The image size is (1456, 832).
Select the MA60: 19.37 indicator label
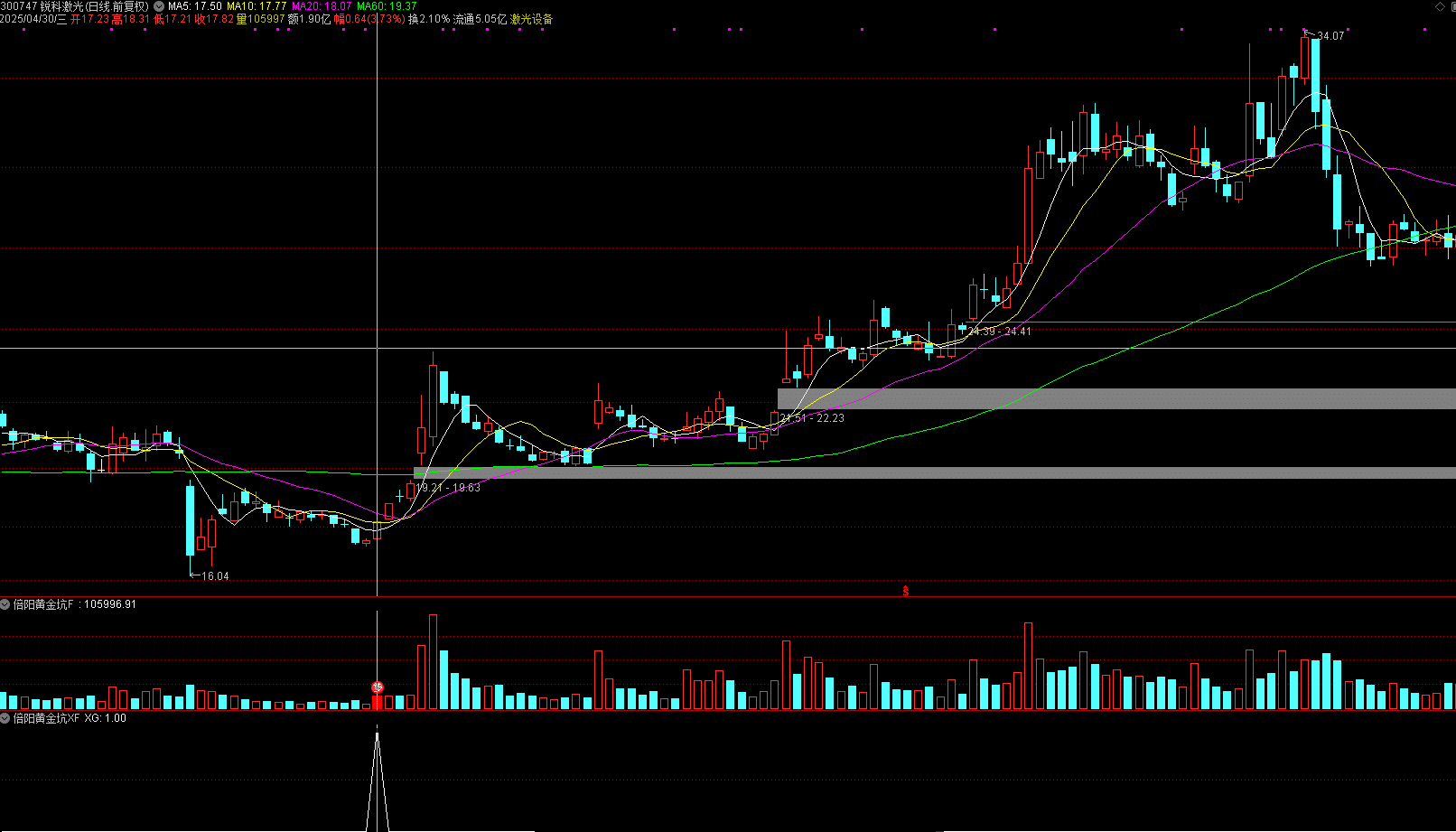click(x=387, y=6)
